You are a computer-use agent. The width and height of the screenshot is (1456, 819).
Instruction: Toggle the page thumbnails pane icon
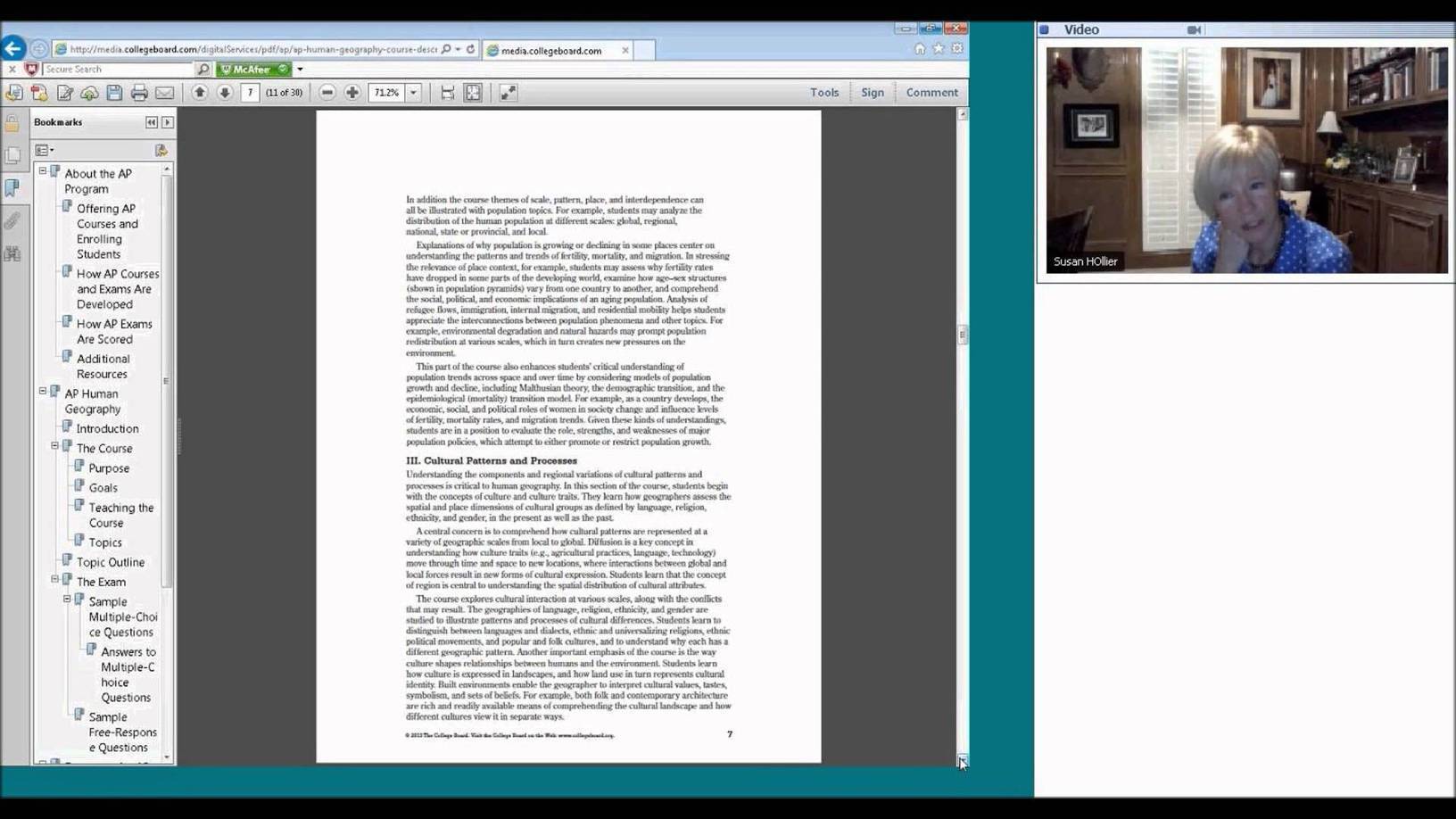pyautogui.click(x=12, y=156)
